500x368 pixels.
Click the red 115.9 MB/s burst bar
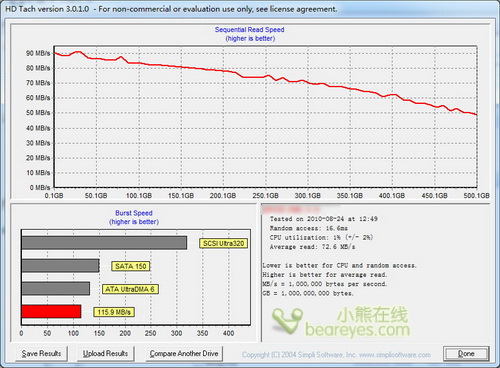click(51, 311)
